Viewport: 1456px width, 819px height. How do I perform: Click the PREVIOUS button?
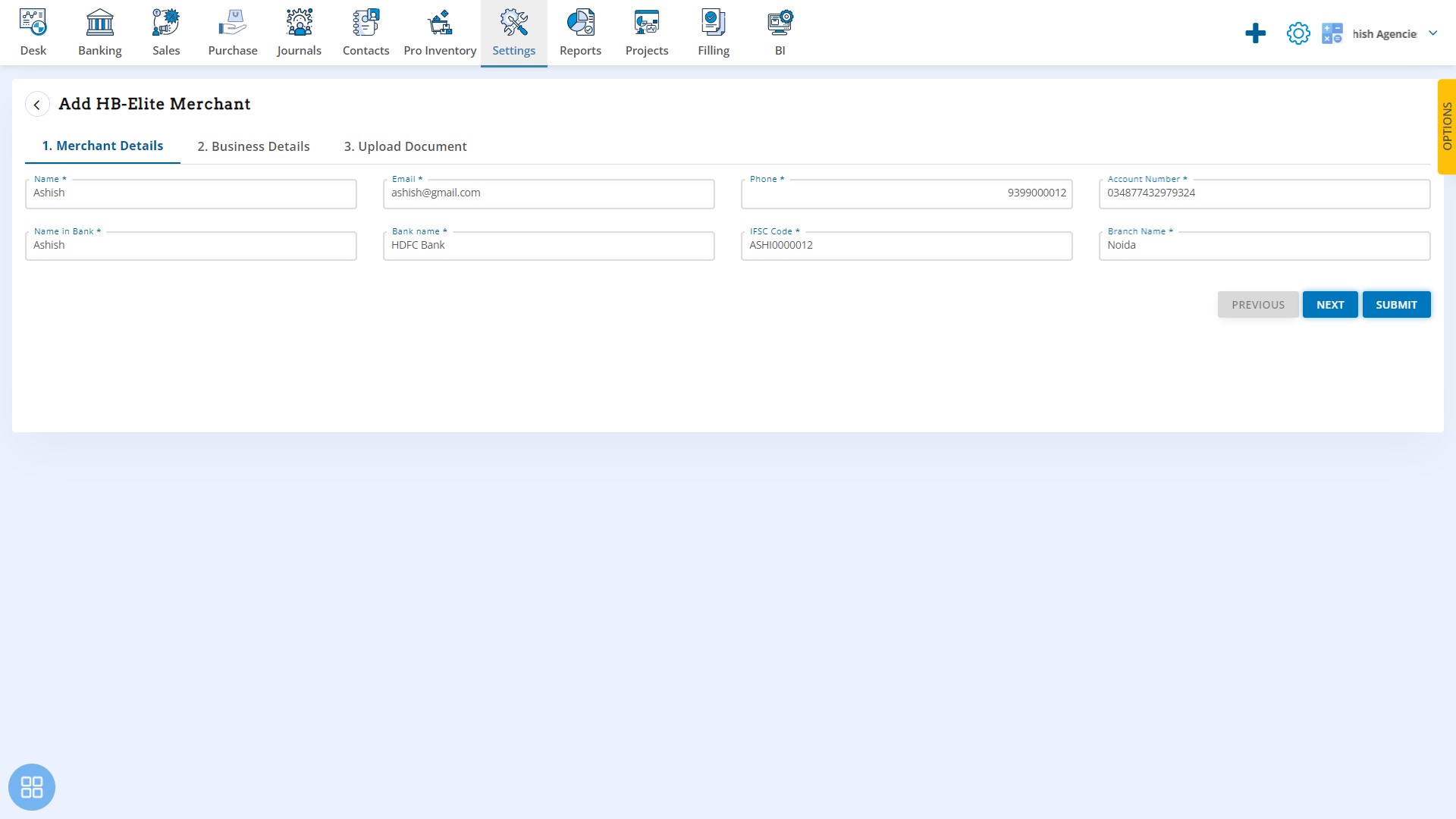pos(1258,305)
